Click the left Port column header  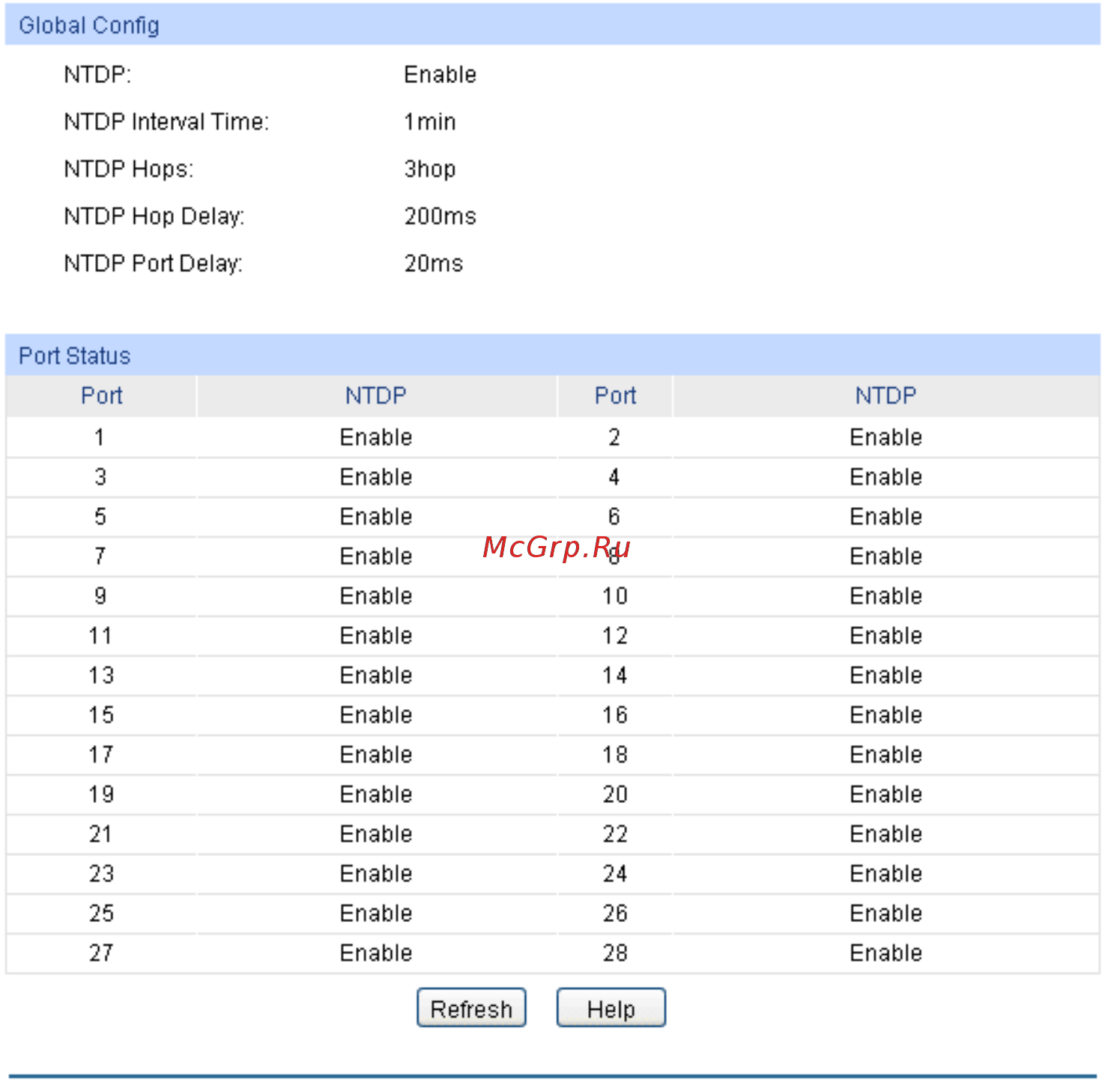pyautogui.click(x=101, y=395)
